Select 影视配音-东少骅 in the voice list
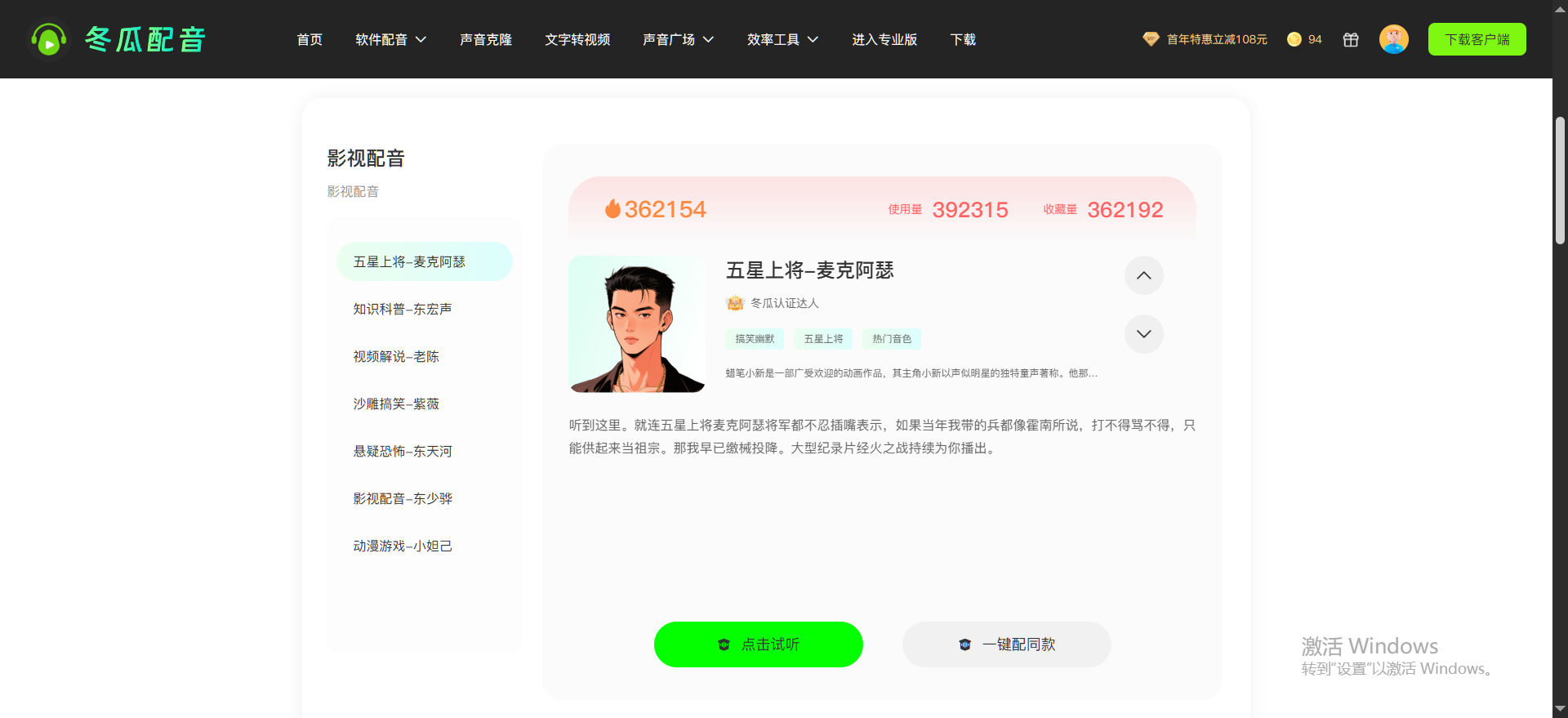This screenshot has width=1568, height=718. 425,498
